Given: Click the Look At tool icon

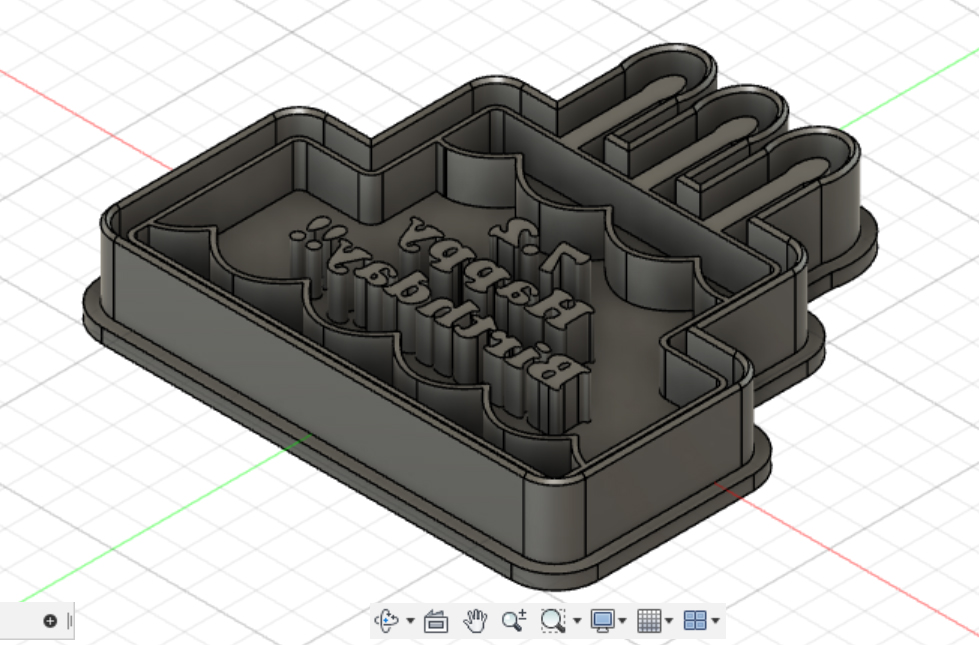Looking at the screenshot, I should [436, 621].
